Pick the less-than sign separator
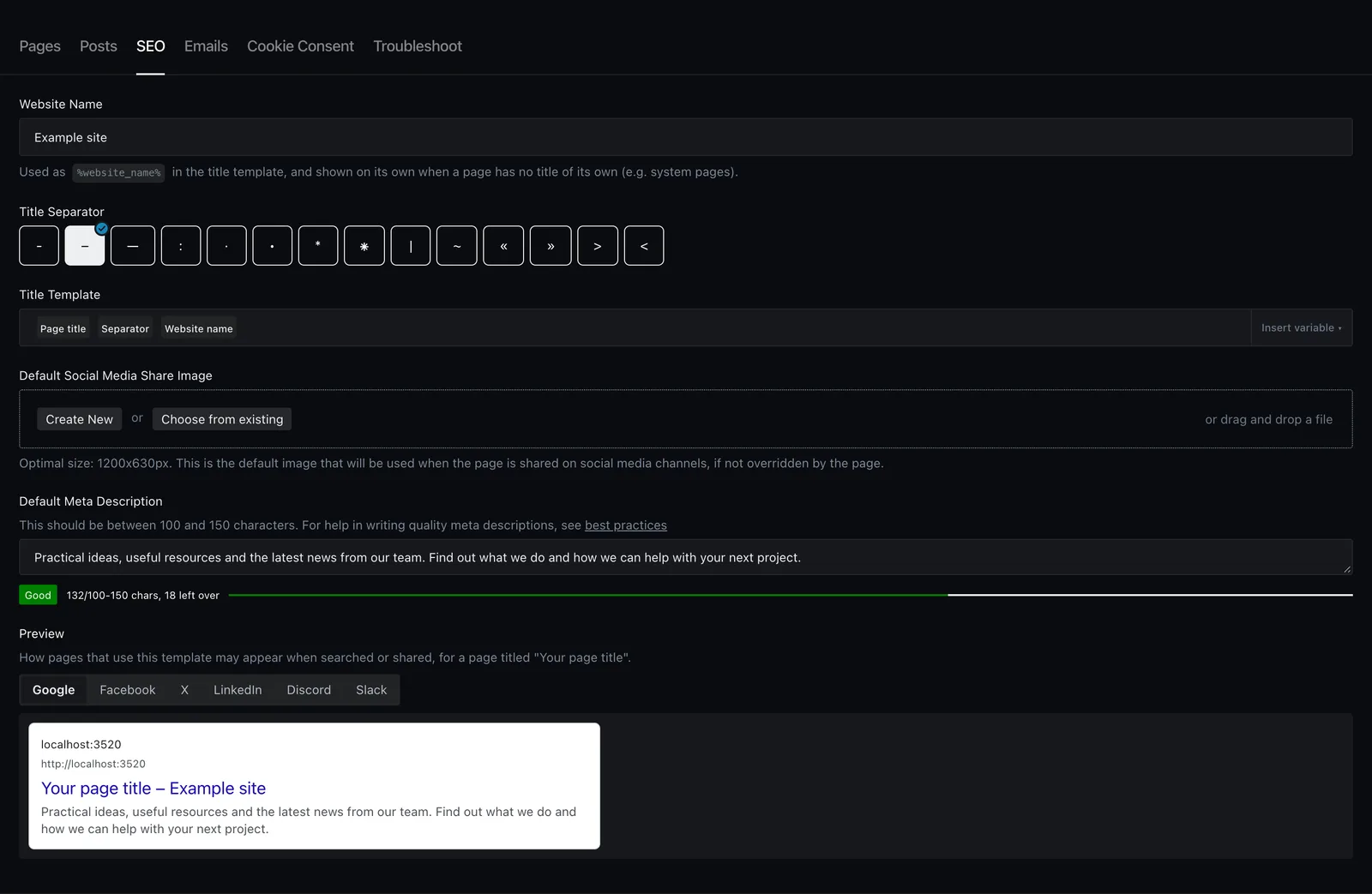Image resolution: width=1372 pixels, height=894 pixels. click(644, 246)
